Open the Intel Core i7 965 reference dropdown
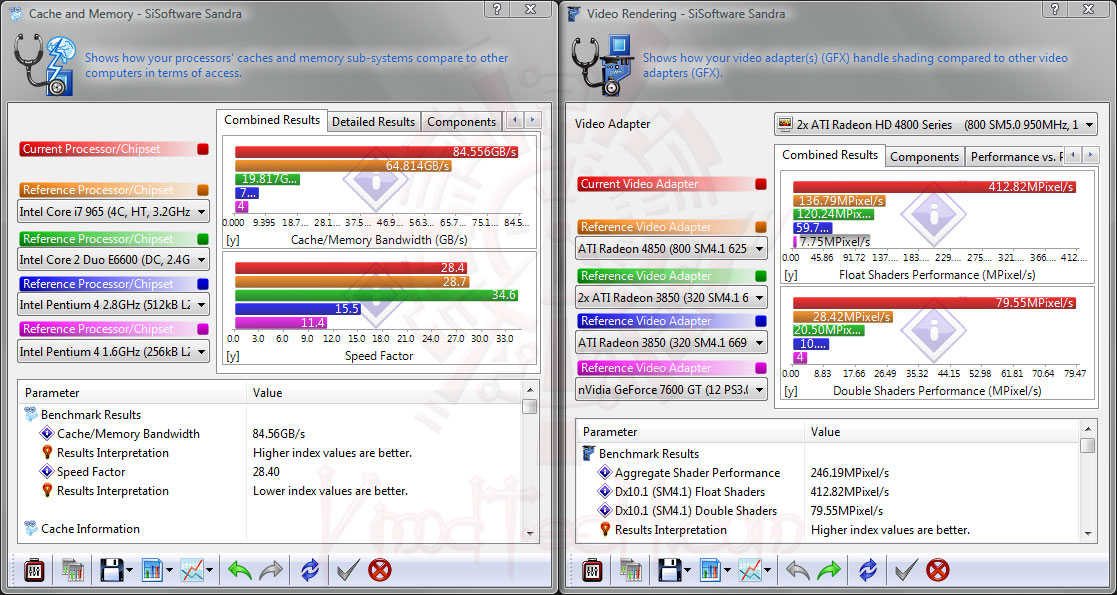 [x=113, y=212]
